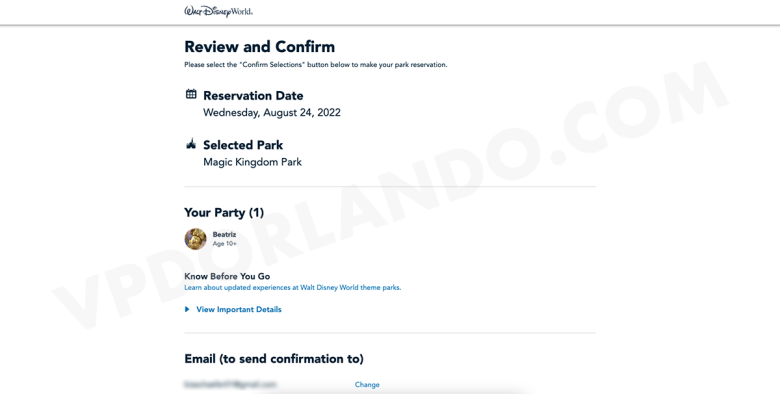The width and height of the screenshot is (780, 394).
Task: Click the Age 10+ label
Action: (224, 244)
